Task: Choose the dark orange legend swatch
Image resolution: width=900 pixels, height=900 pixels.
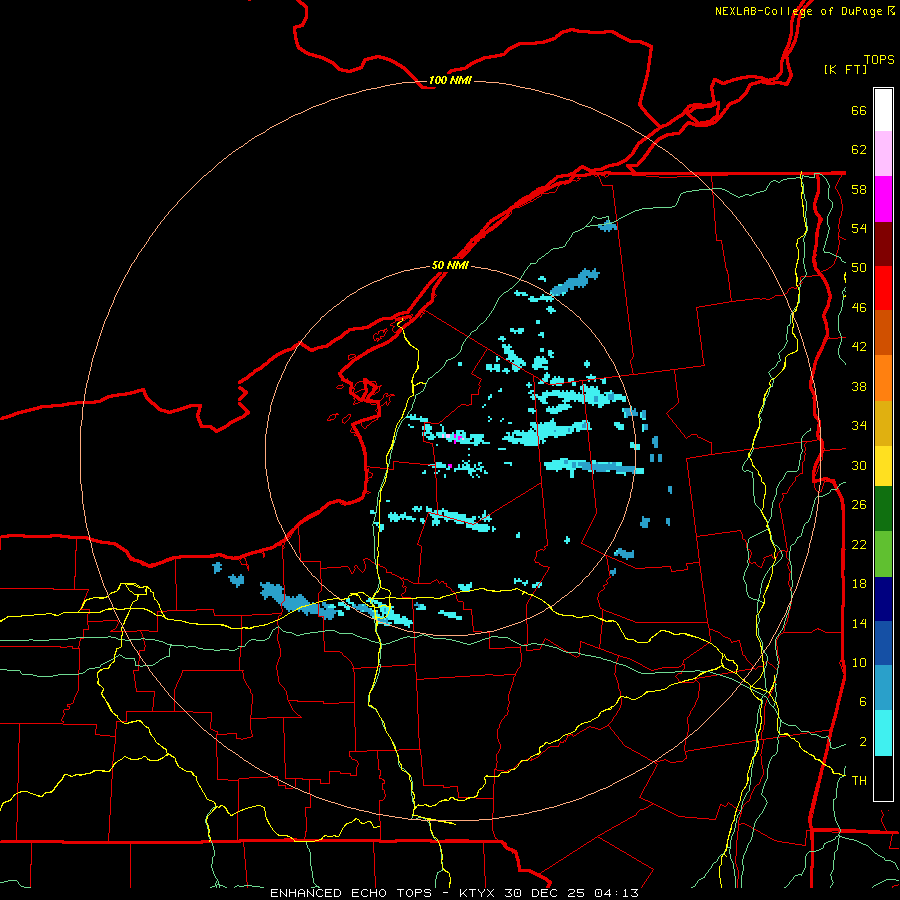Action: point(883,333)
